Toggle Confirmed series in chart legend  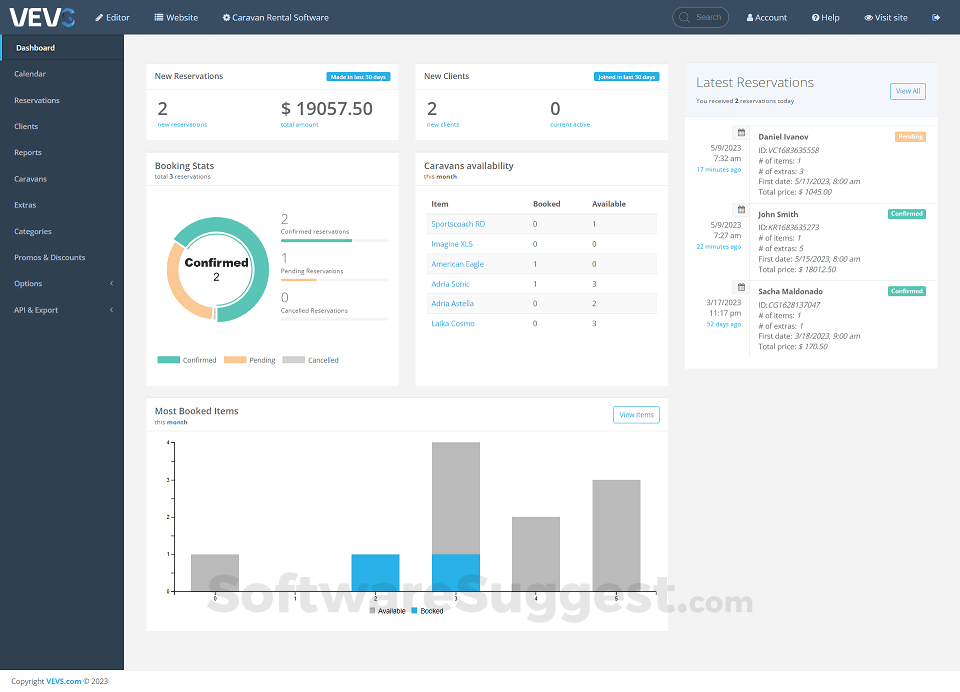187,360
